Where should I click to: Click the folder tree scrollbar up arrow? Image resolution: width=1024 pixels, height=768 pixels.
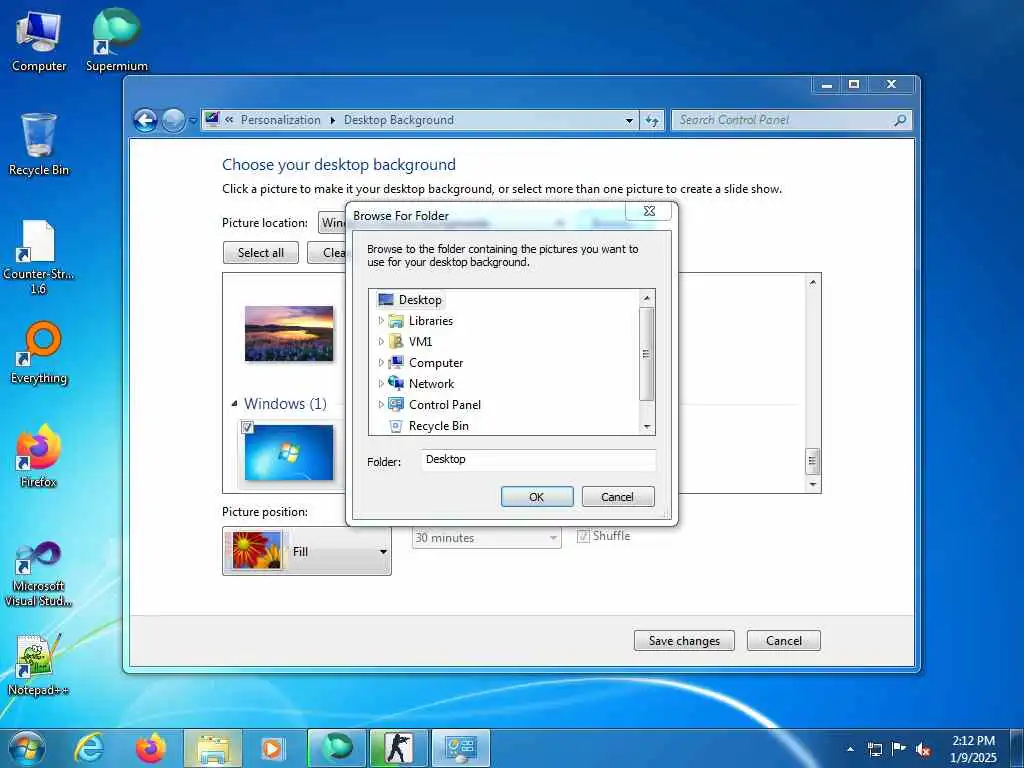point(647,298)
